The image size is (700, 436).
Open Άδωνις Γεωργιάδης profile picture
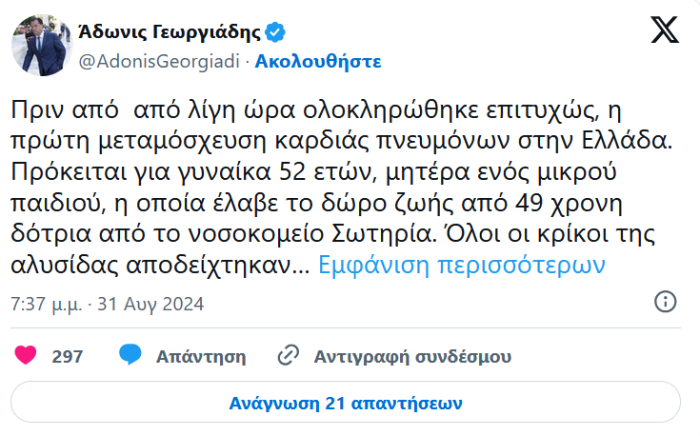point(39,44)
